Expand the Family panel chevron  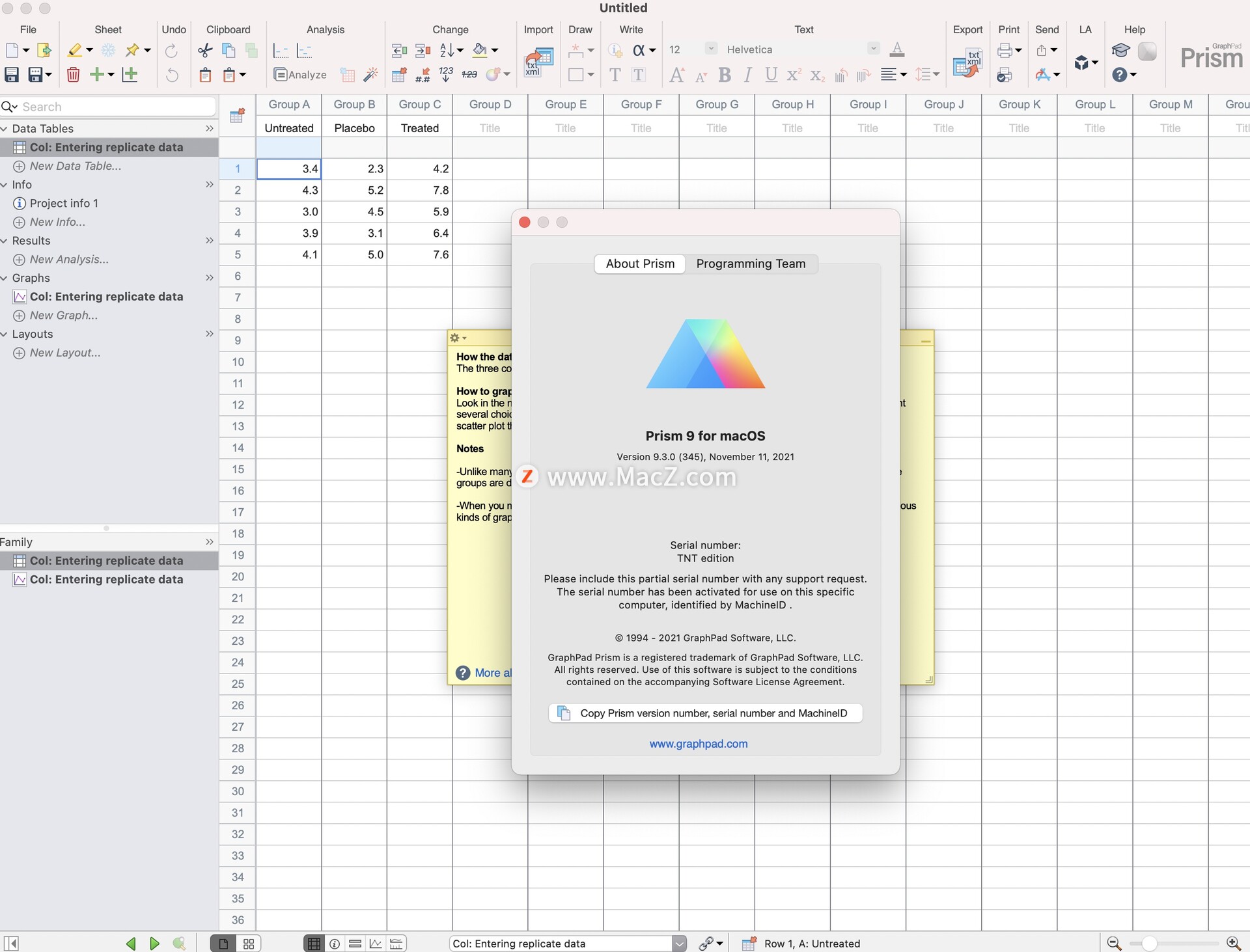coord(209,541)
